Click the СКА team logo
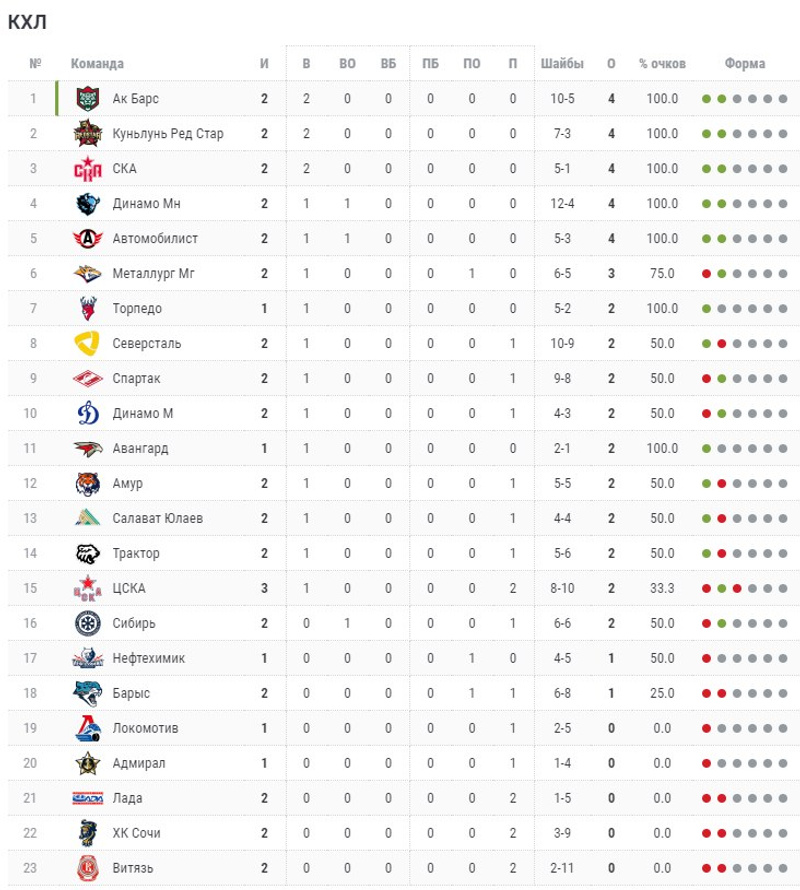This screenshot has height=890, width=800. [88, 169]
